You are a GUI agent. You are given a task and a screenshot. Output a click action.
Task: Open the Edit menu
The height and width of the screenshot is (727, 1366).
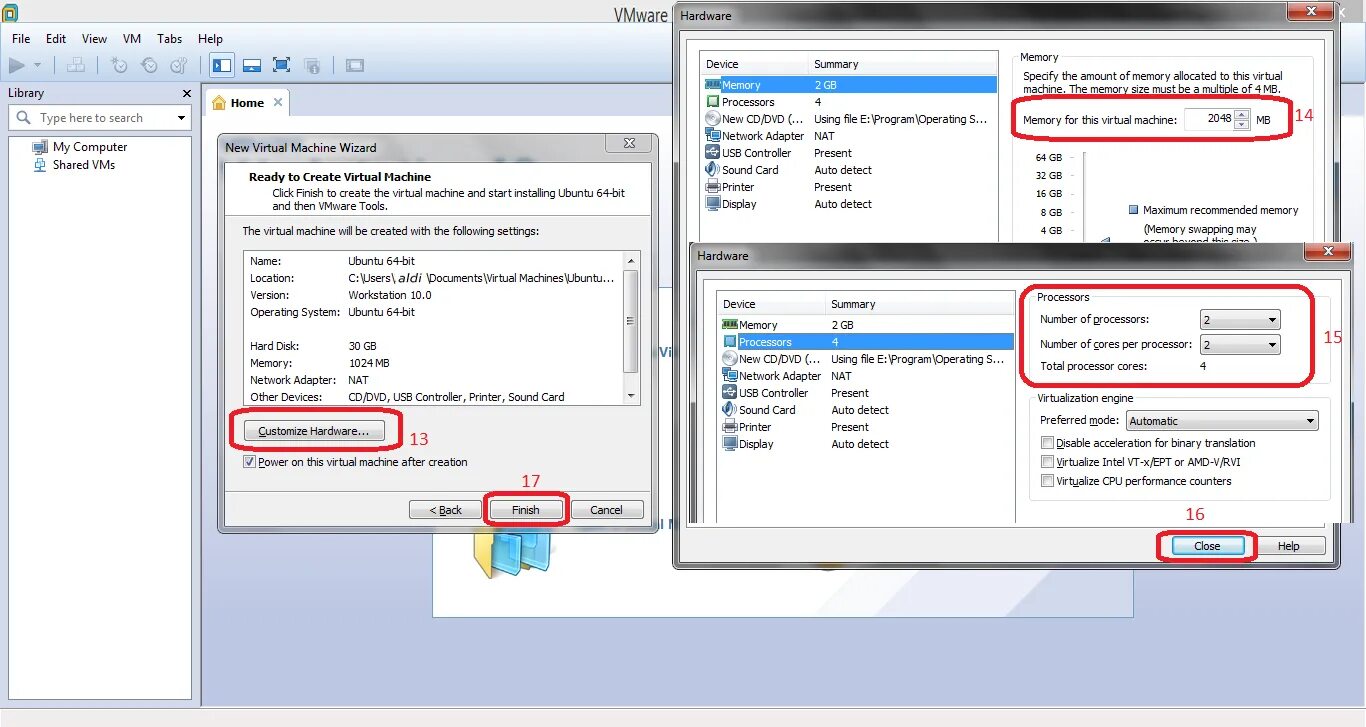[x=56, y=39]
